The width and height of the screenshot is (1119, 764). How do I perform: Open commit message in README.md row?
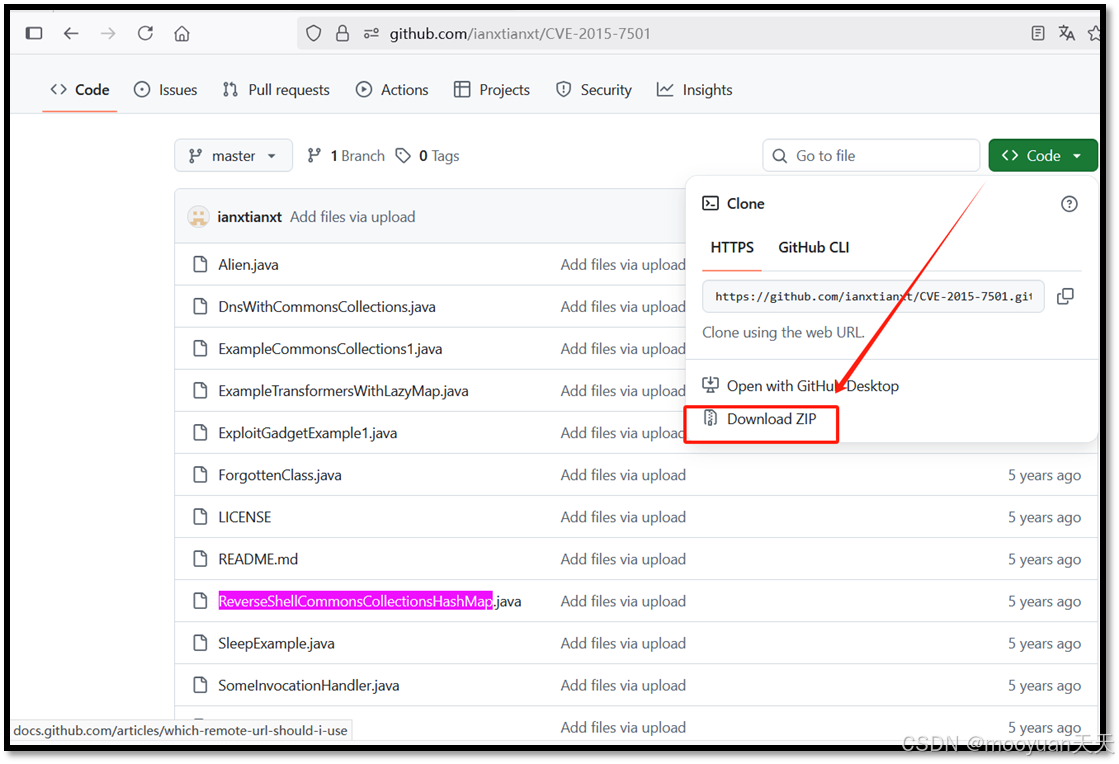[623, 559]
